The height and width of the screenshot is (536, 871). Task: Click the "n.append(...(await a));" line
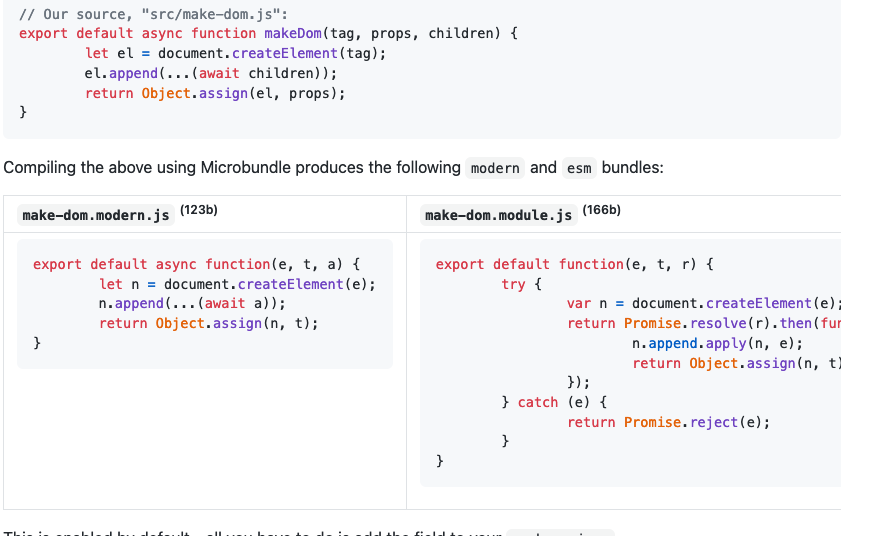click(x=192, y=304)
